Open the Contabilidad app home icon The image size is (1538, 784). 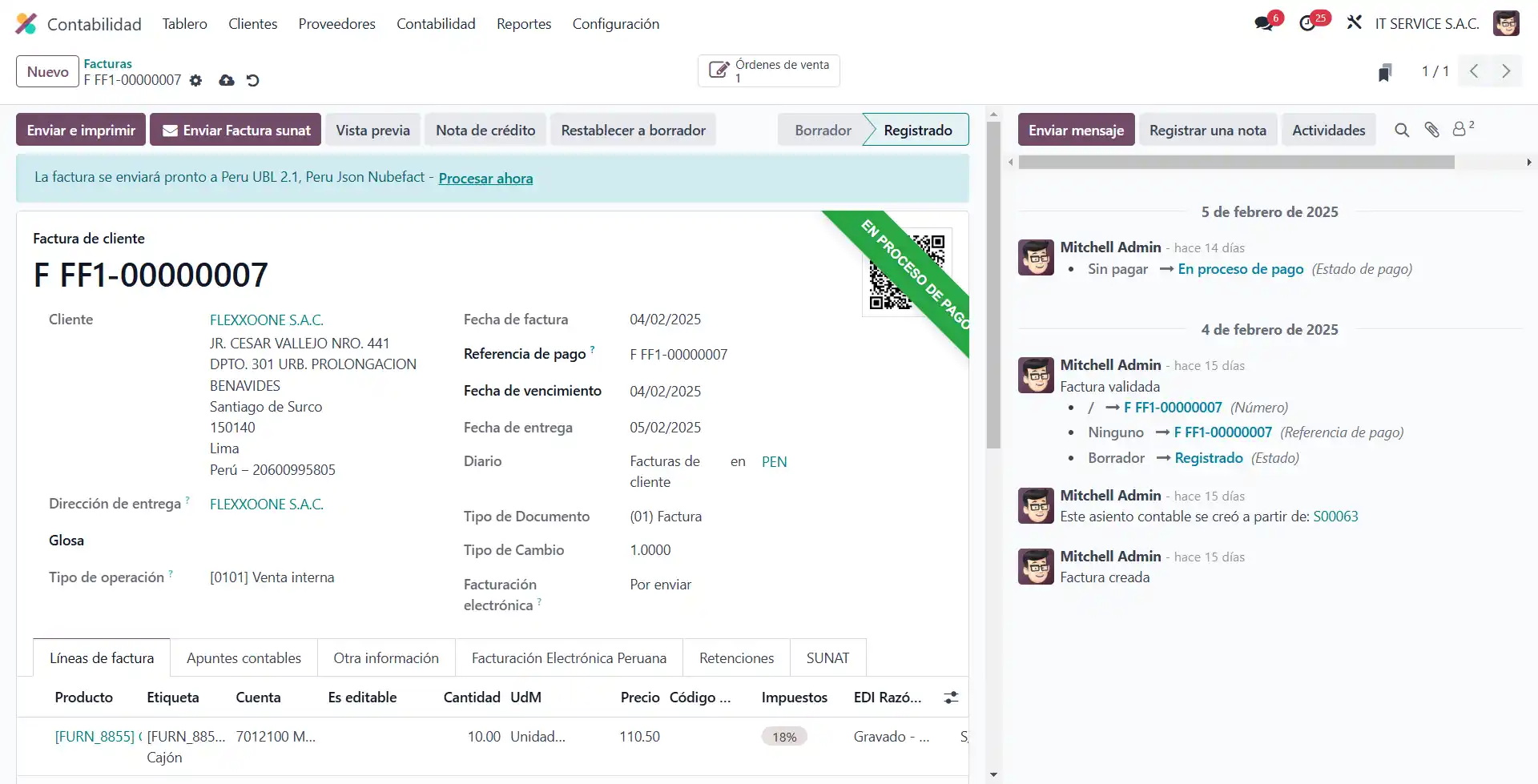point(26,24)
